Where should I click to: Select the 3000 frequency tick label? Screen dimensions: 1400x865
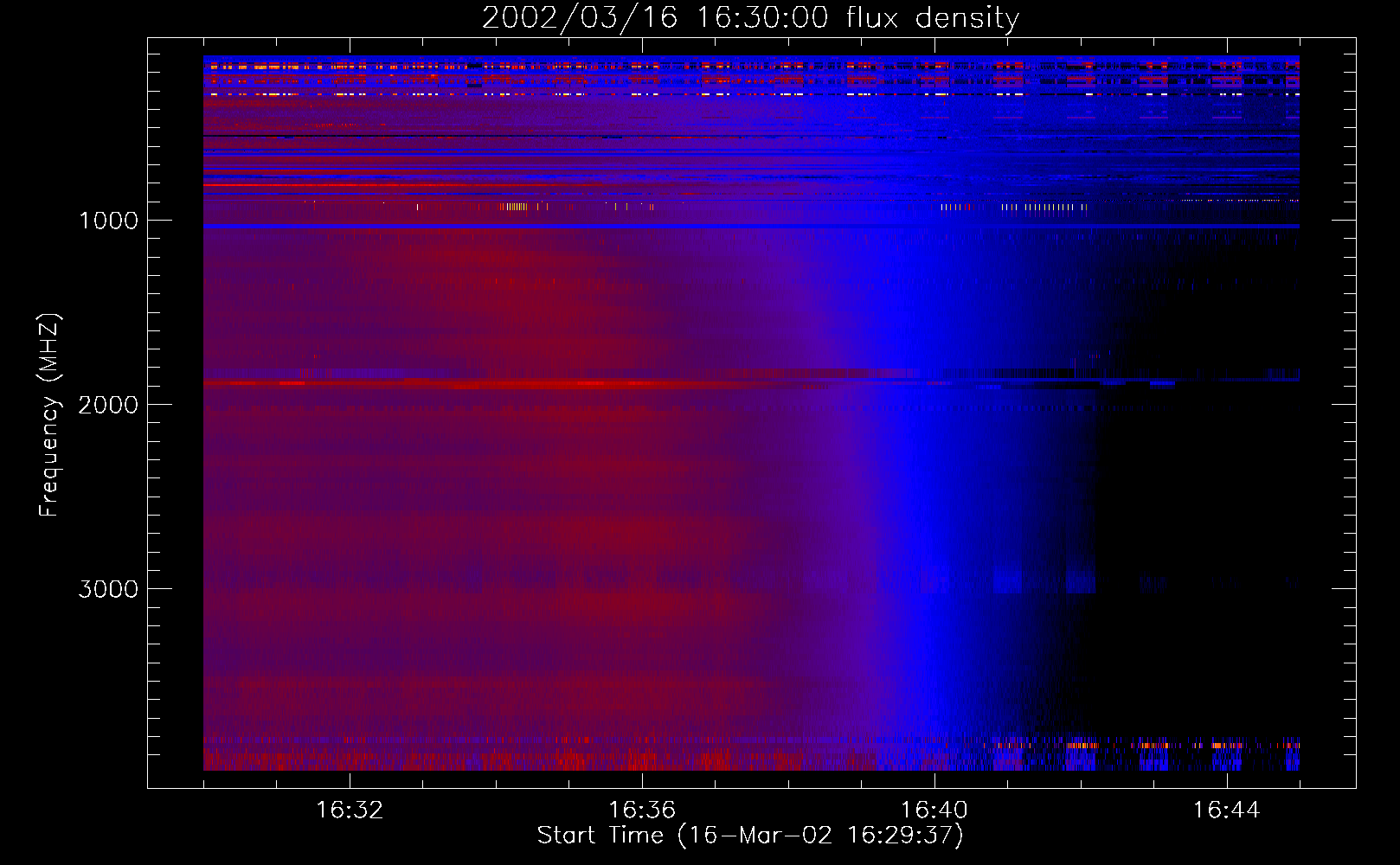coord(108,589)
